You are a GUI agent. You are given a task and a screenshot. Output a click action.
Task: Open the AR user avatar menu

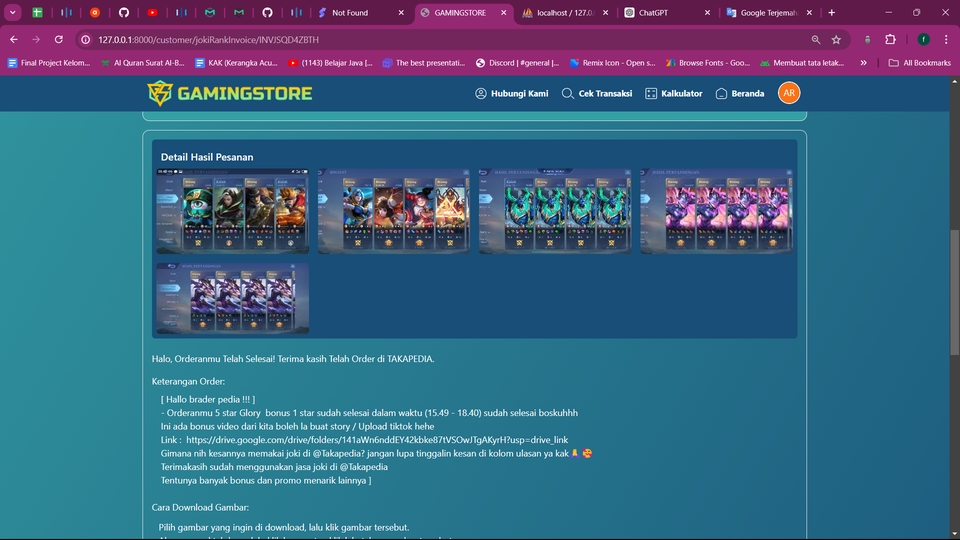point(789,93)
